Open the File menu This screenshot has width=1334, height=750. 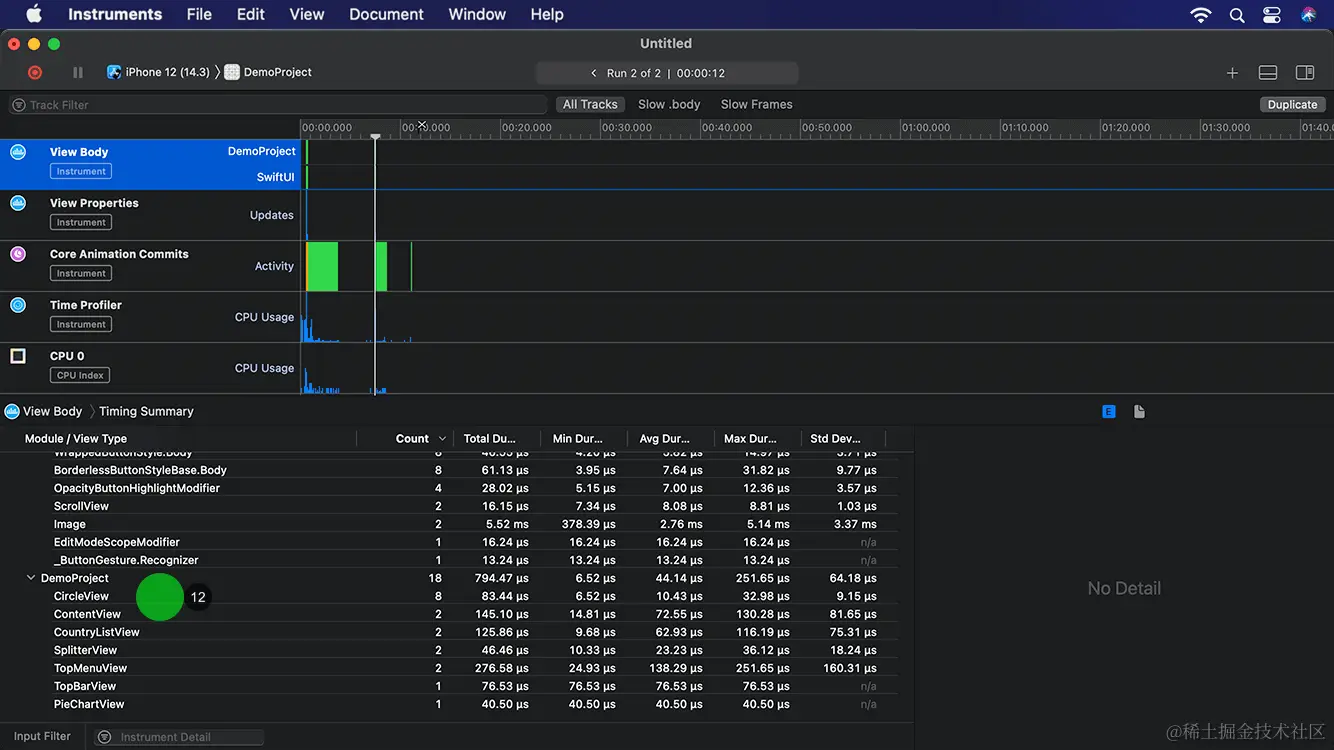[x=199, y=14]
